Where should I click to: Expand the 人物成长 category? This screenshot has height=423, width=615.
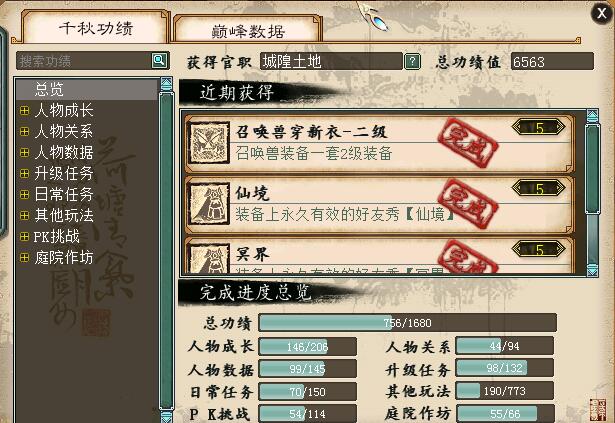[x=24, y=111]
